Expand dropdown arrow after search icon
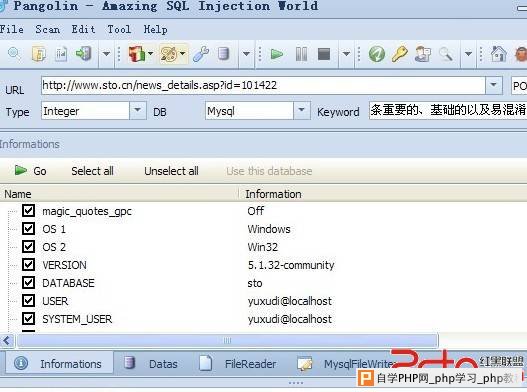The height and width of the screenshot is (392, 527). 468,54
